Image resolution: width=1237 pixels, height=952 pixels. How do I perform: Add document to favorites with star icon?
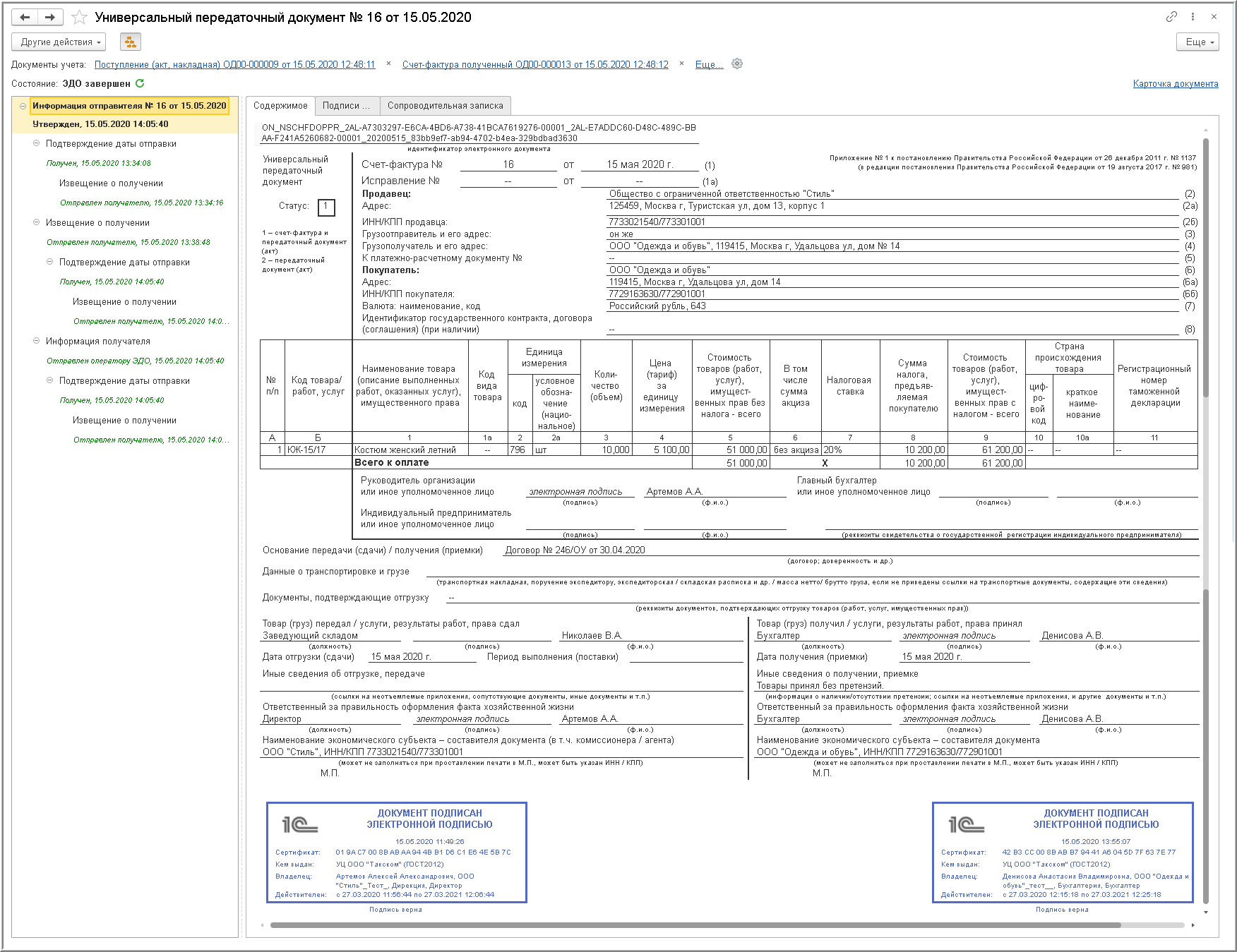pyautogui.click(x=80, y=17)
